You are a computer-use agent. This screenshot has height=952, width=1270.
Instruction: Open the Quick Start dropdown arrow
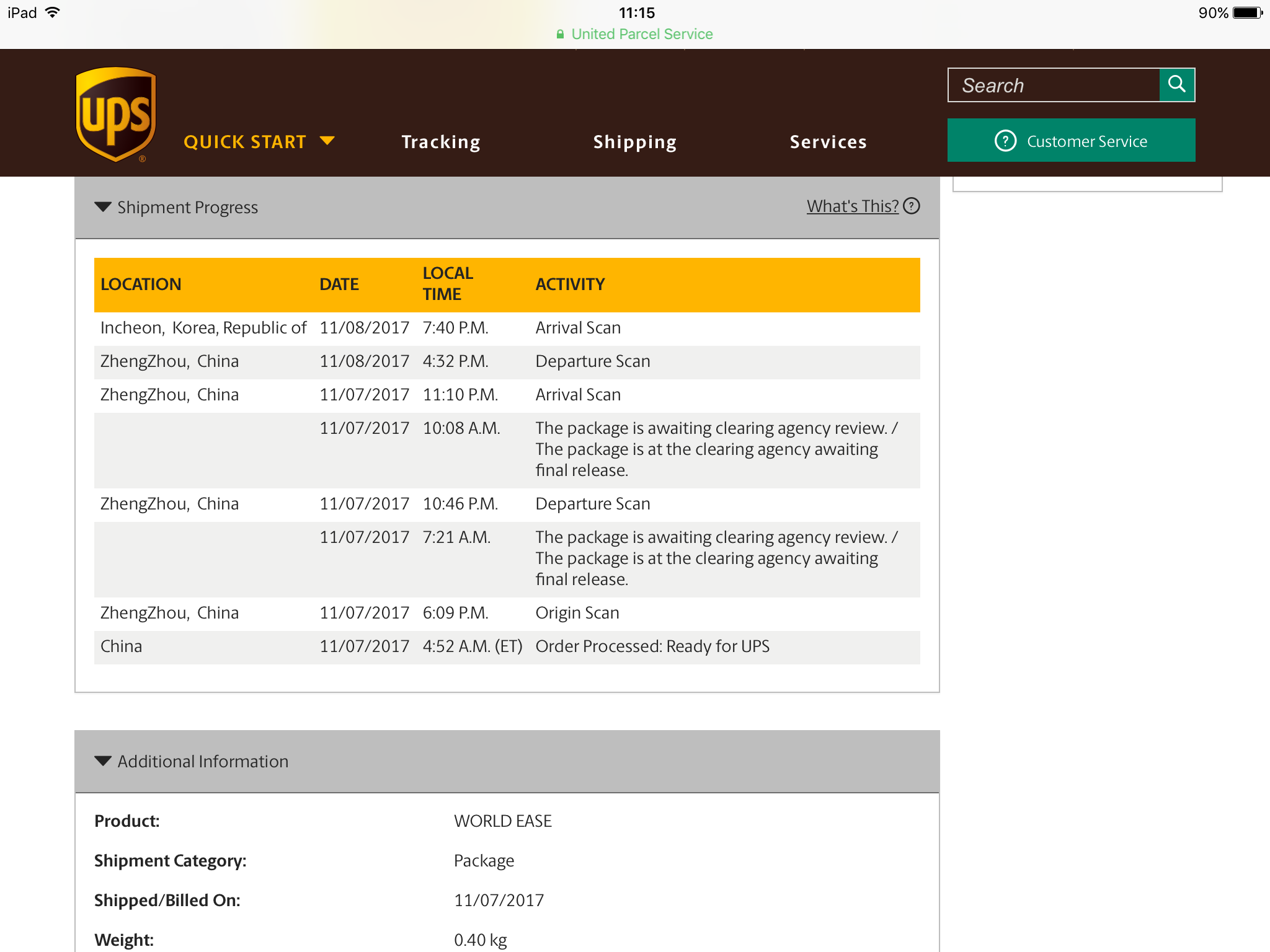[327, 141]
